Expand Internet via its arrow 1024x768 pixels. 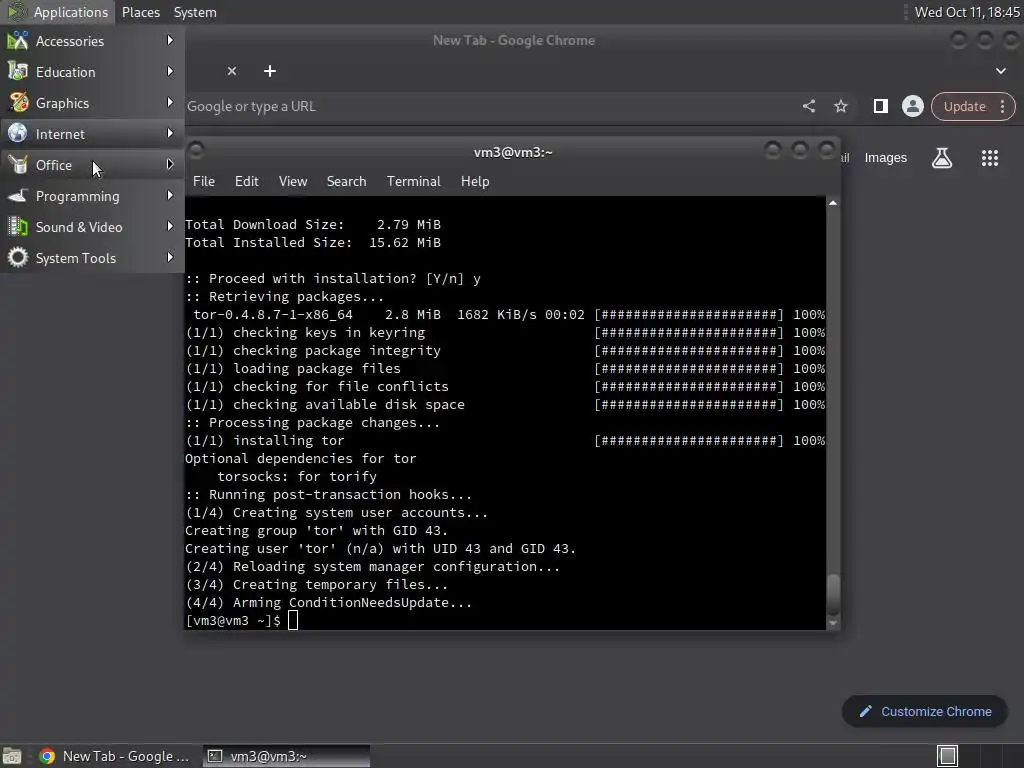[x=170, y=133]
